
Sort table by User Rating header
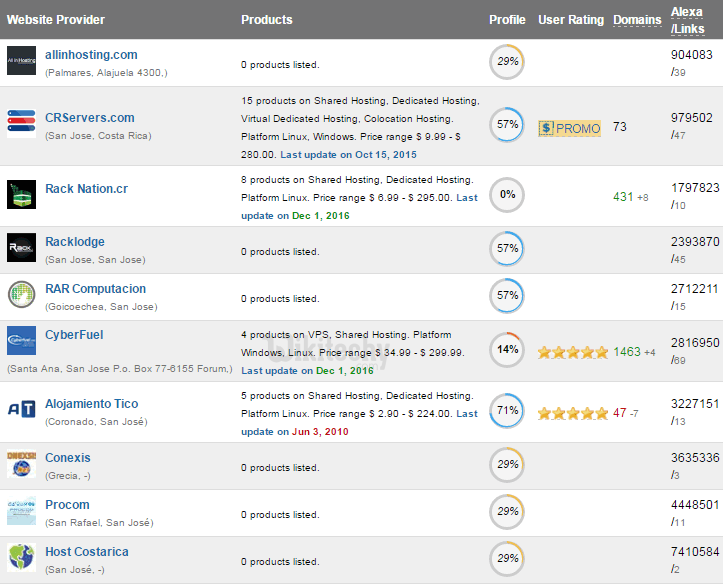(x=571, y=20)
